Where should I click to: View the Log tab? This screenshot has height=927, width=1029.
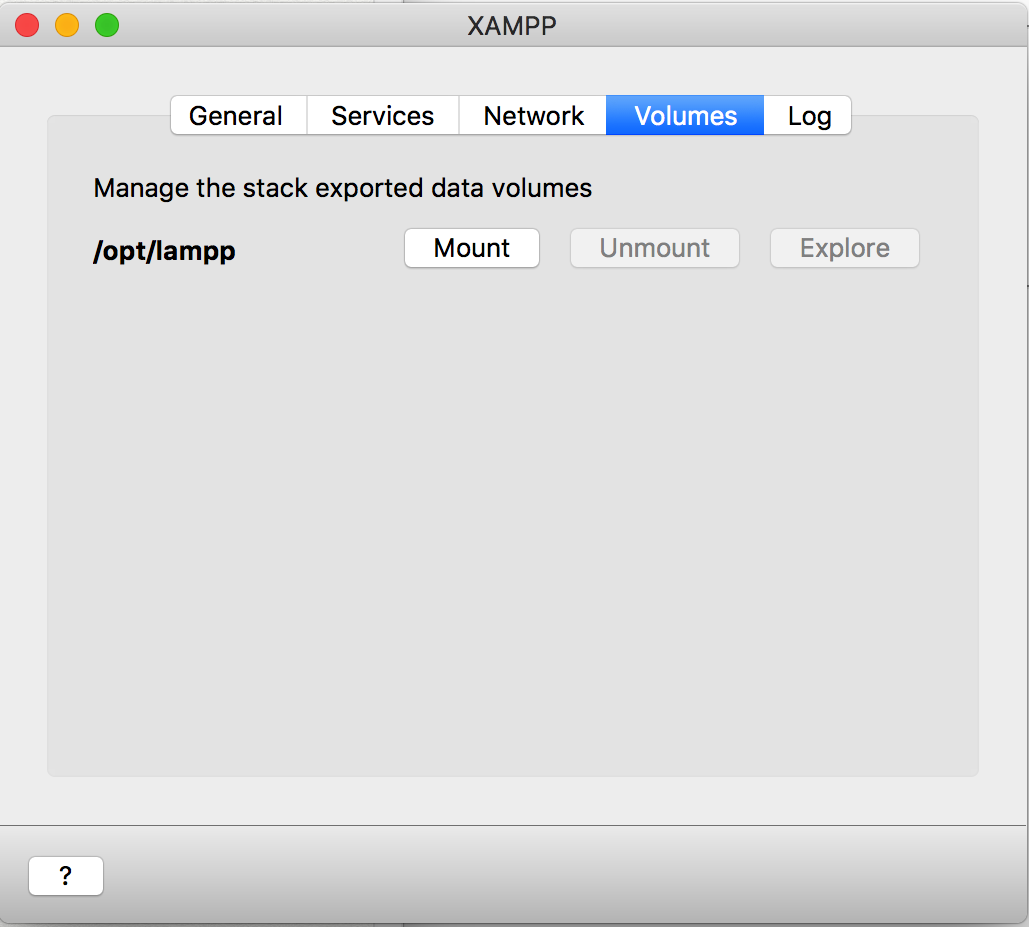[x=807, y=115]
